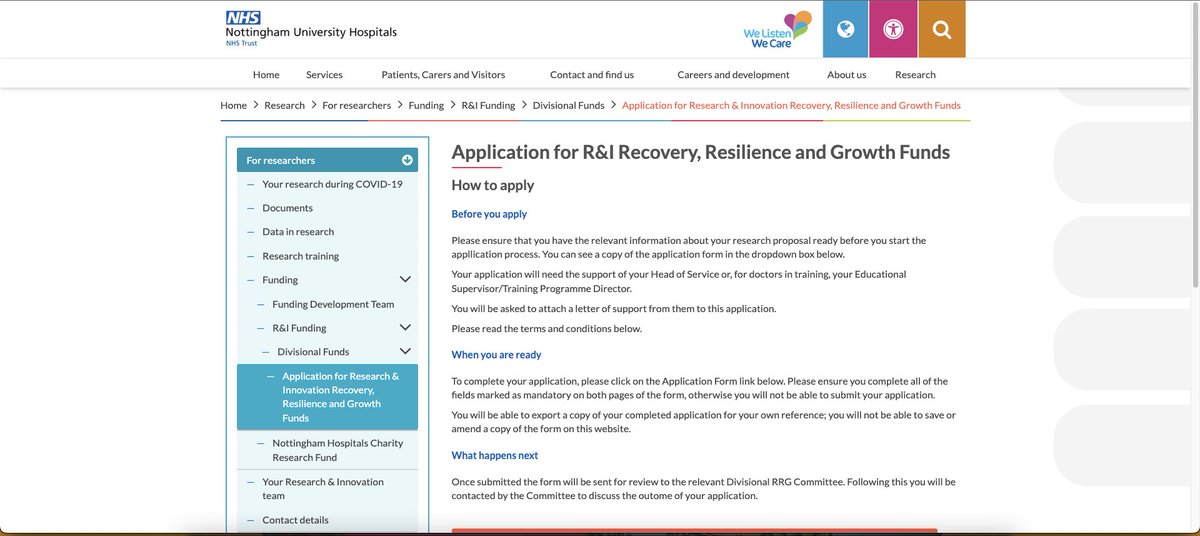Click the letter of support sentence
This screenshot has height=536, width=1200.
614,308
